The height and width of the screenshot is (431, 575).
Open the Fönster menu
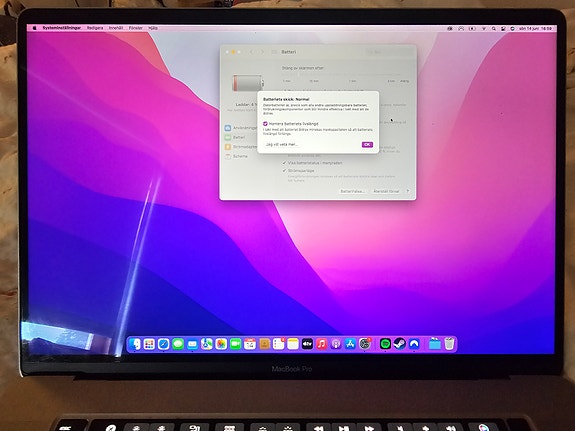(135, 28)
